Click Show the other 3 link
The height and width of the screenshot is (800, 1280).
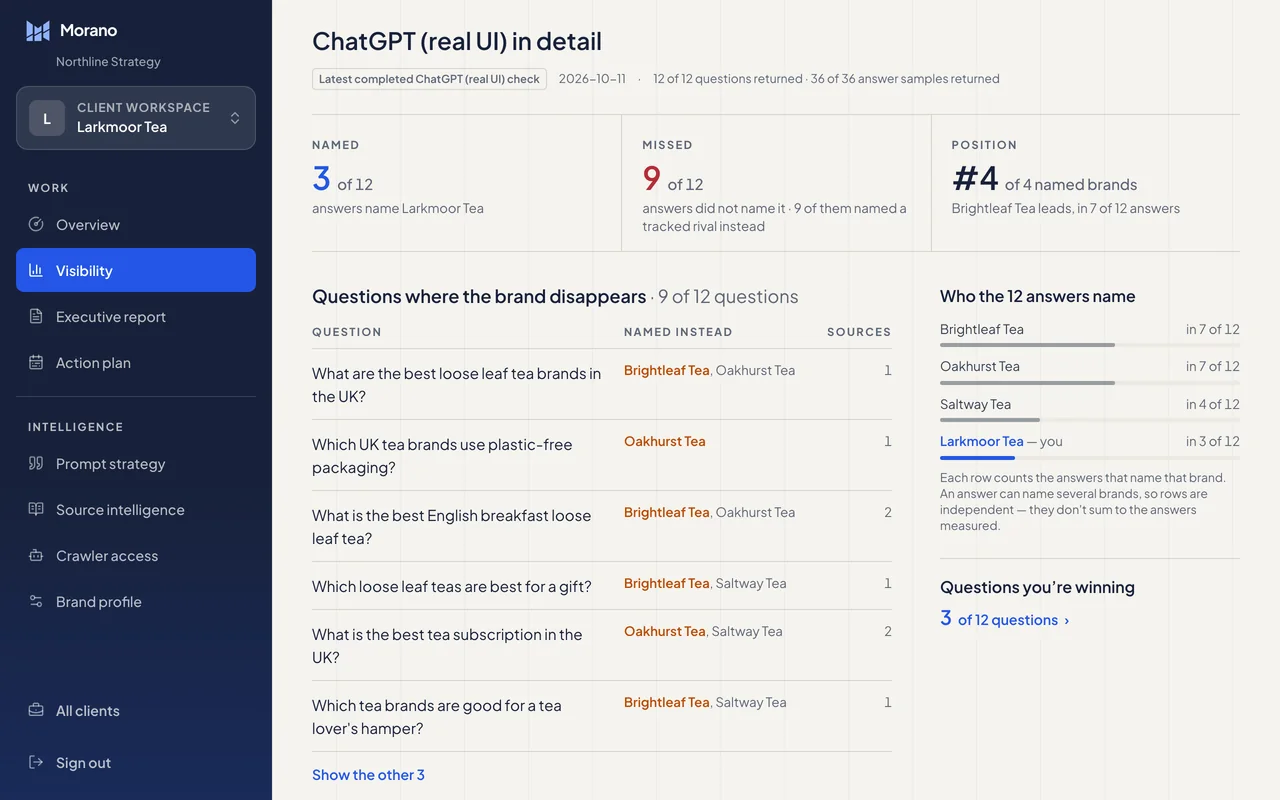(x=368, y=774)
